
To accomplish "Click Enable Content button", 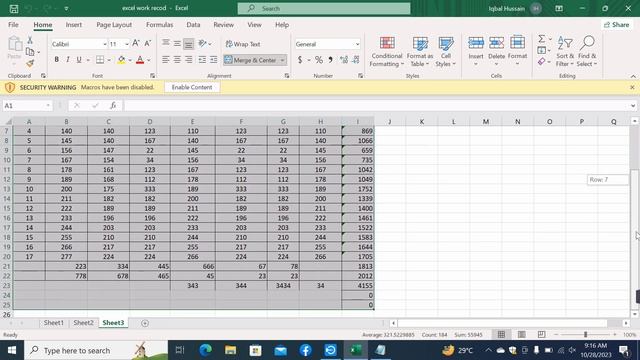I will tap(192, 87).
